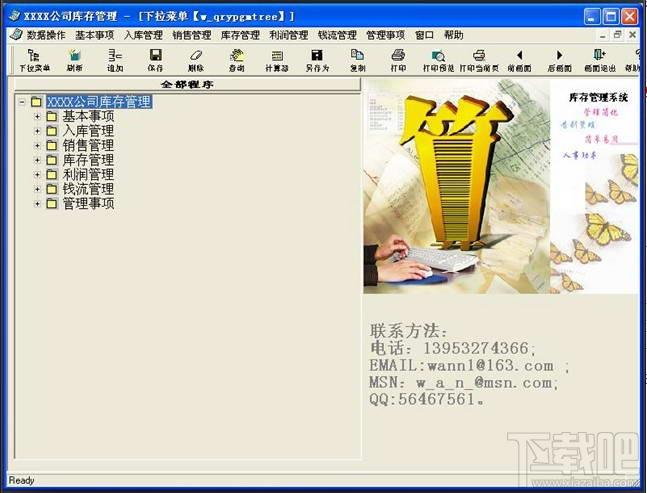Click the folder icon beside 钱流管理
647x493 pixels.
[52, 189]
